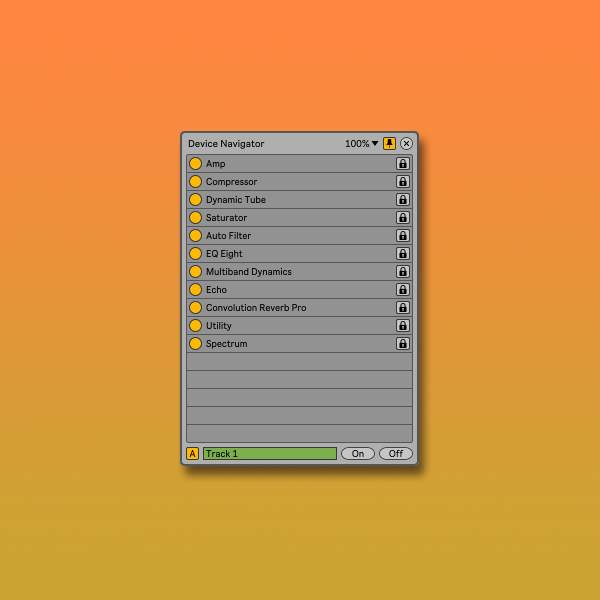
Task: Select the Echo device name
Action: pyautogui.click(x=216, y=290)
